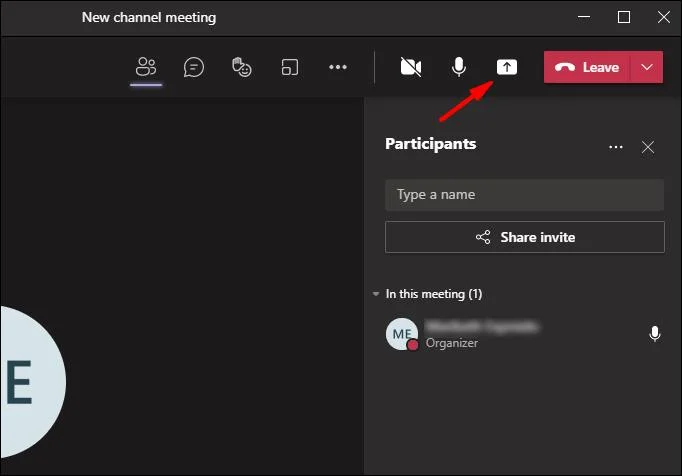Open the breakout rooms icon

[290, 67]
